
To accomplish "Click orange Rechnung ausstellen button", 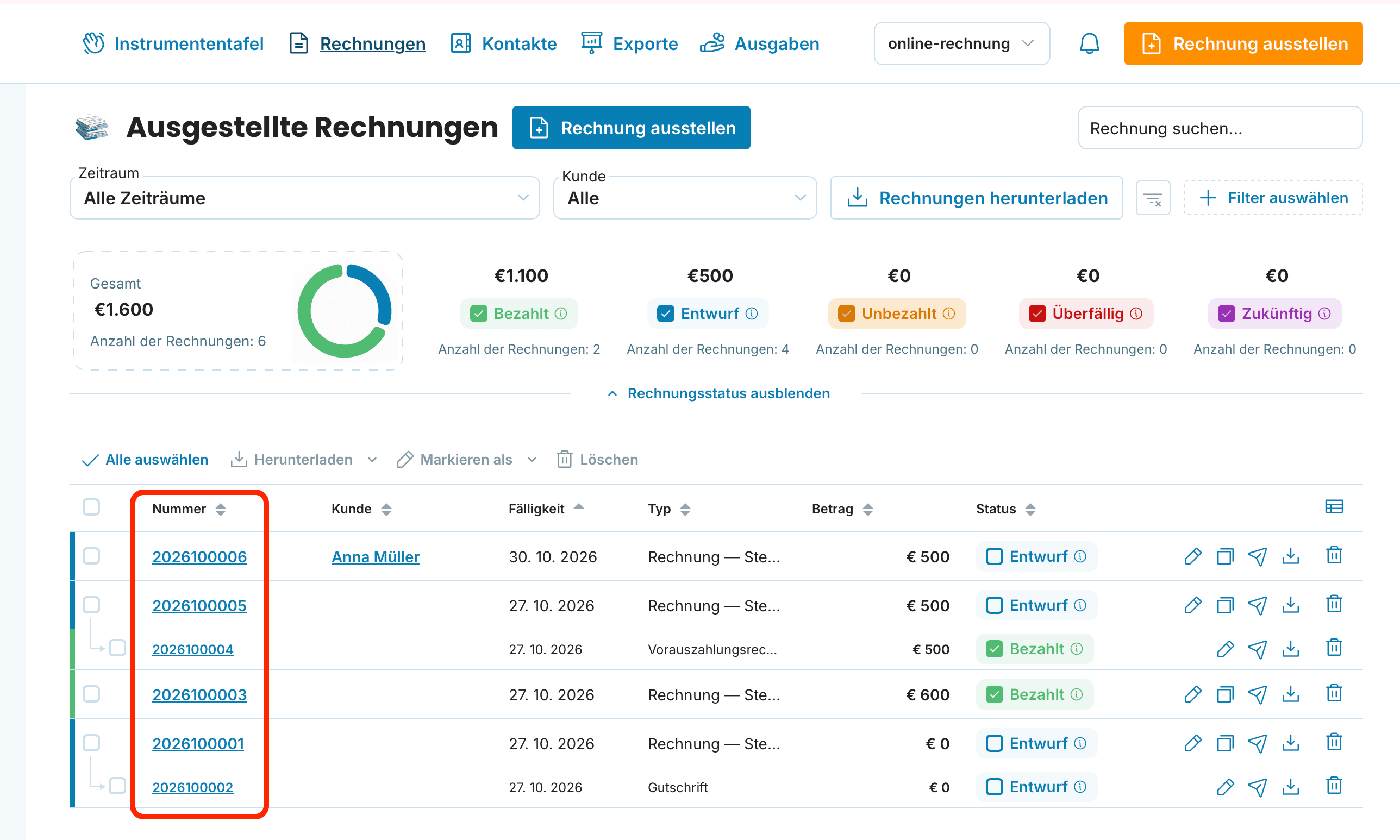I will point(1243,43).
